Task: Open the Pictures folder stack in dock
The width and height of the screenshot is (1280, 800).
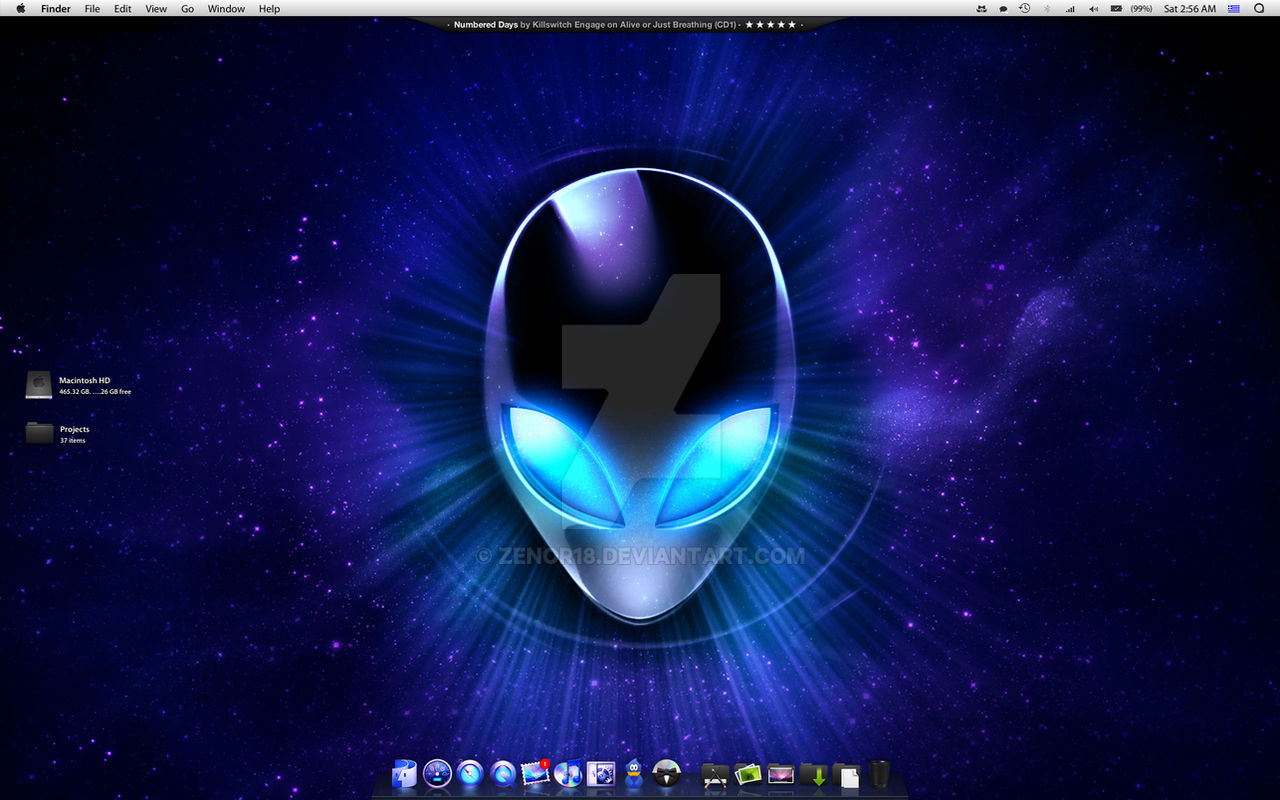Action: [748, 774]
